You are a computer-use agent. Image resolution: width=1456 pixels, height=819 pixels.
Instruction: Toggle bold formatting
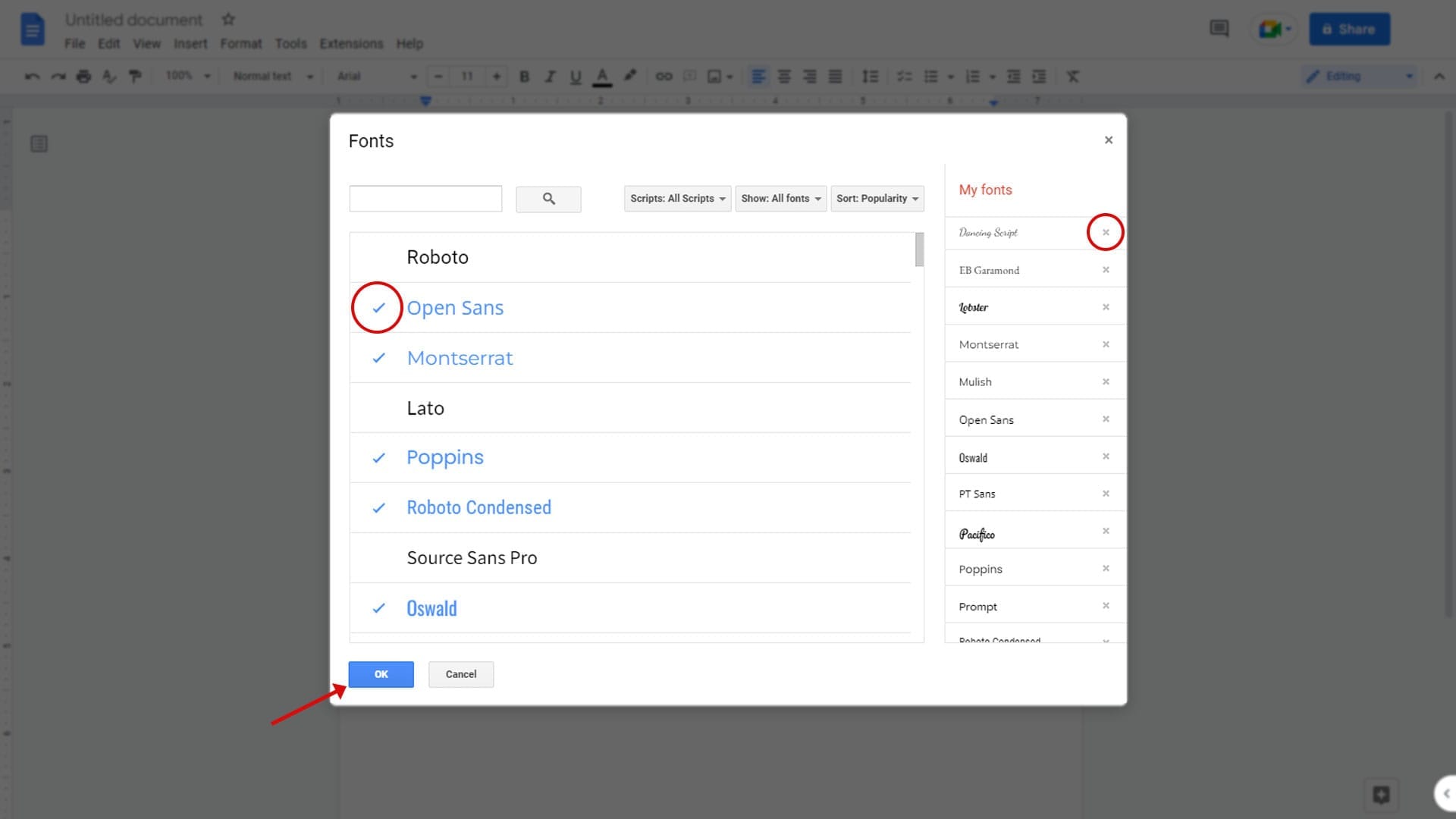pos(524,77)
